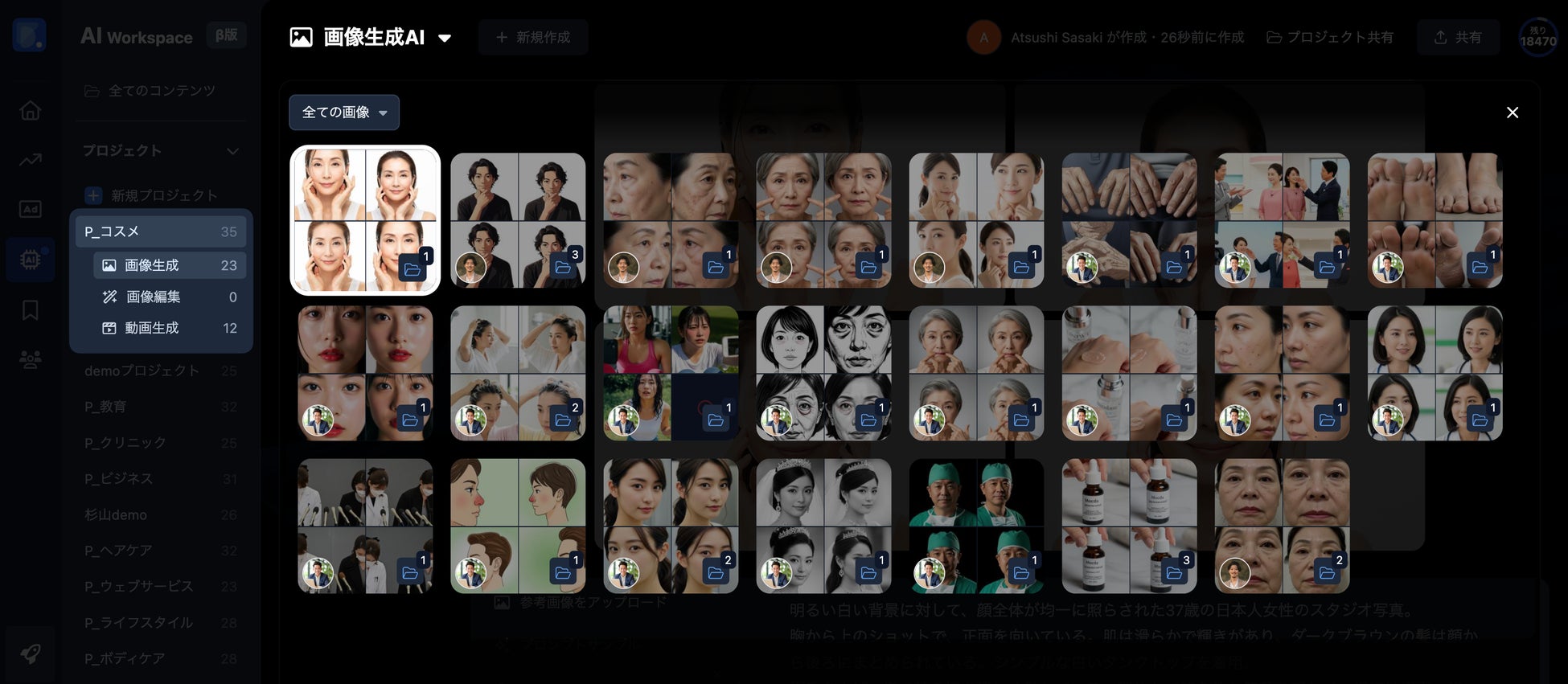This screenshot has width=1568, height=684.
Task: Select the surgeons in green scrubs thumbnail
Action: 976,526
